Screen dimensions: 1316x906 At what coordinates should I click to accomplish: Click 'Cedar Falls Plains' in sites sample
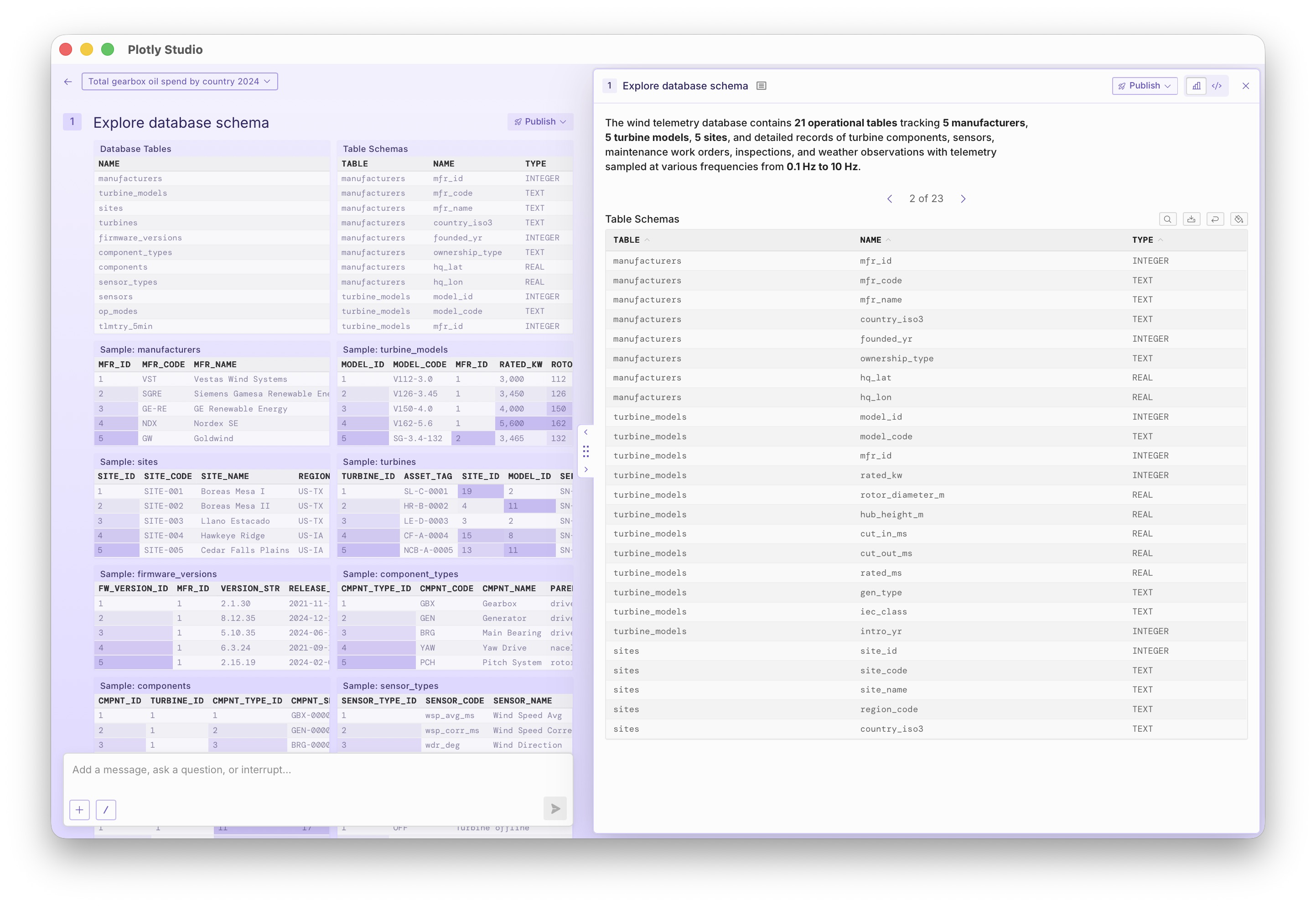tap(245, 550)
